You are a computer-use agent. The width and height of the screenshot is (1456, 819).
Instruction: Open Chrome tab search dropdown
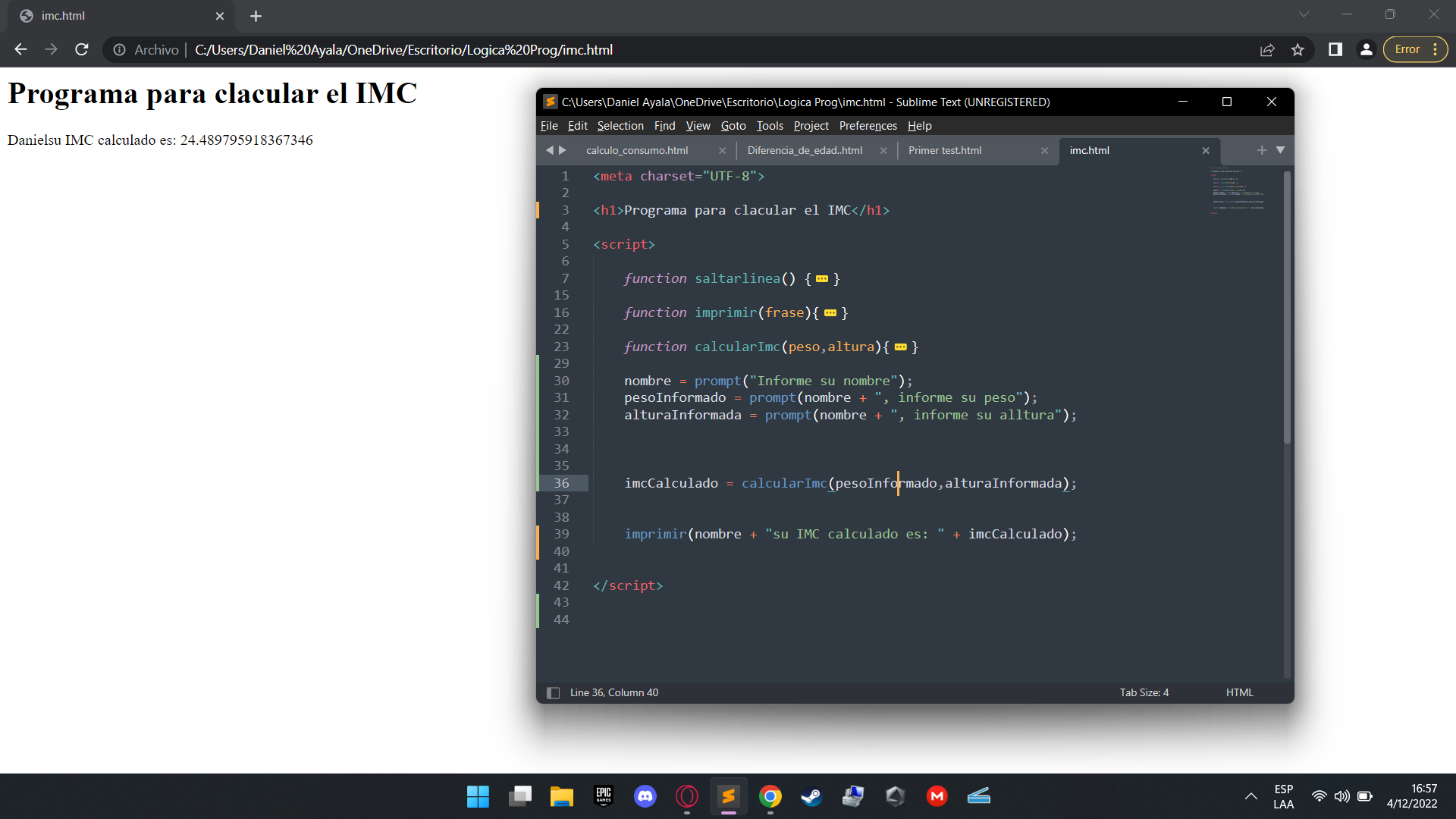tap(1304, 14)
